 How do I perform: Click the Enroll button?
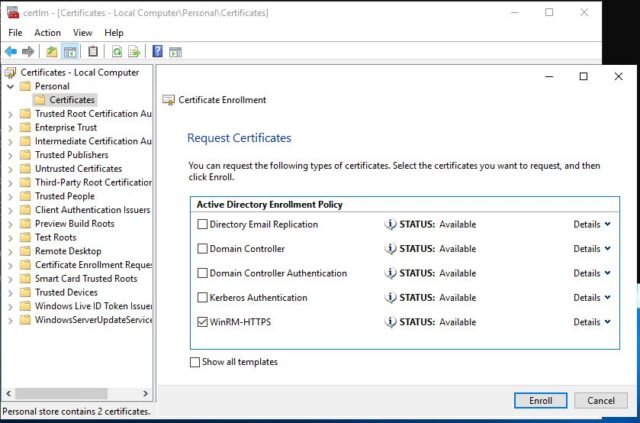click(x=540, y=401)
